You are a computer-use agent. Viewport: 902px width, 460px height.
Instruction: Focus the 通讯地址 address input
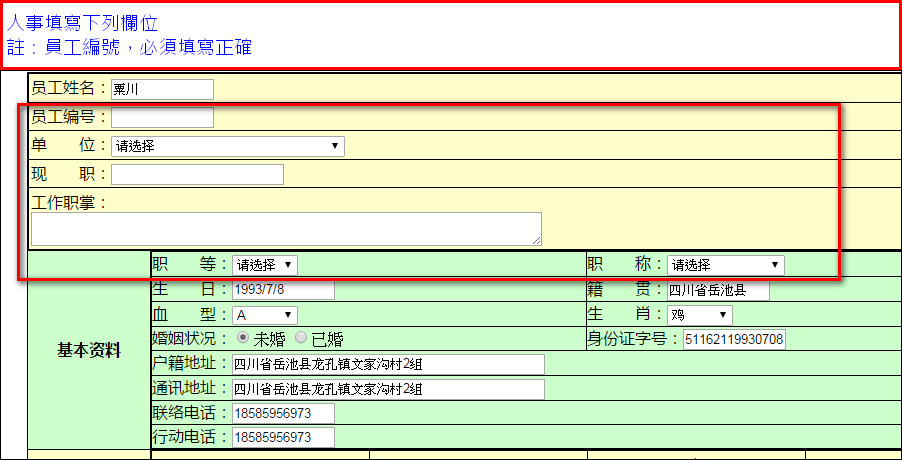click(x=388, y=388)
